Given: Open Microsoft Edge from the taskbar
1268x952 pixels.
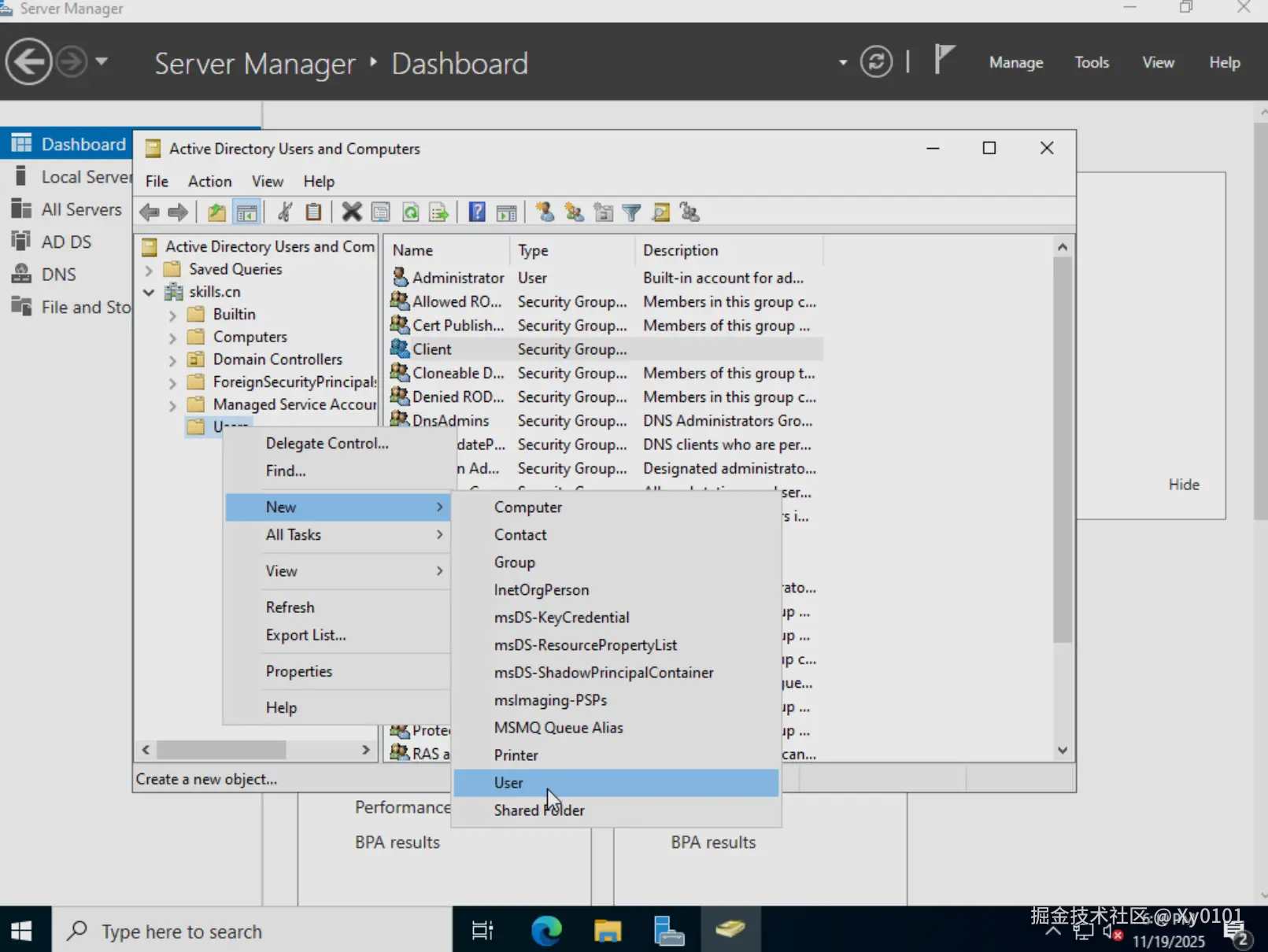Looking at the screenshot, I should (546, 931).
